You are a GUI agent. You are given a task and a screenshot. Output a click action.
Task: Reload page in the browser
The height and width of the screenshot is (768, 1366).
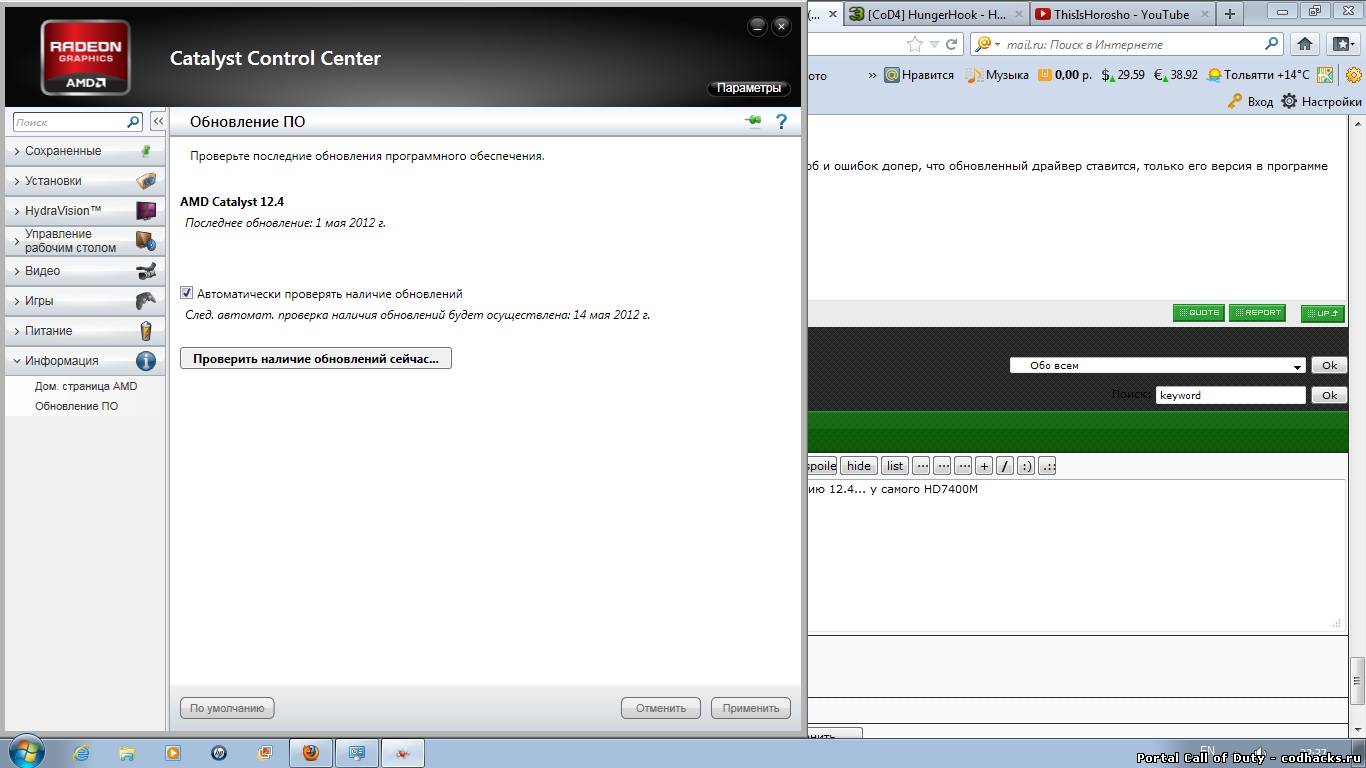point(952,44)
